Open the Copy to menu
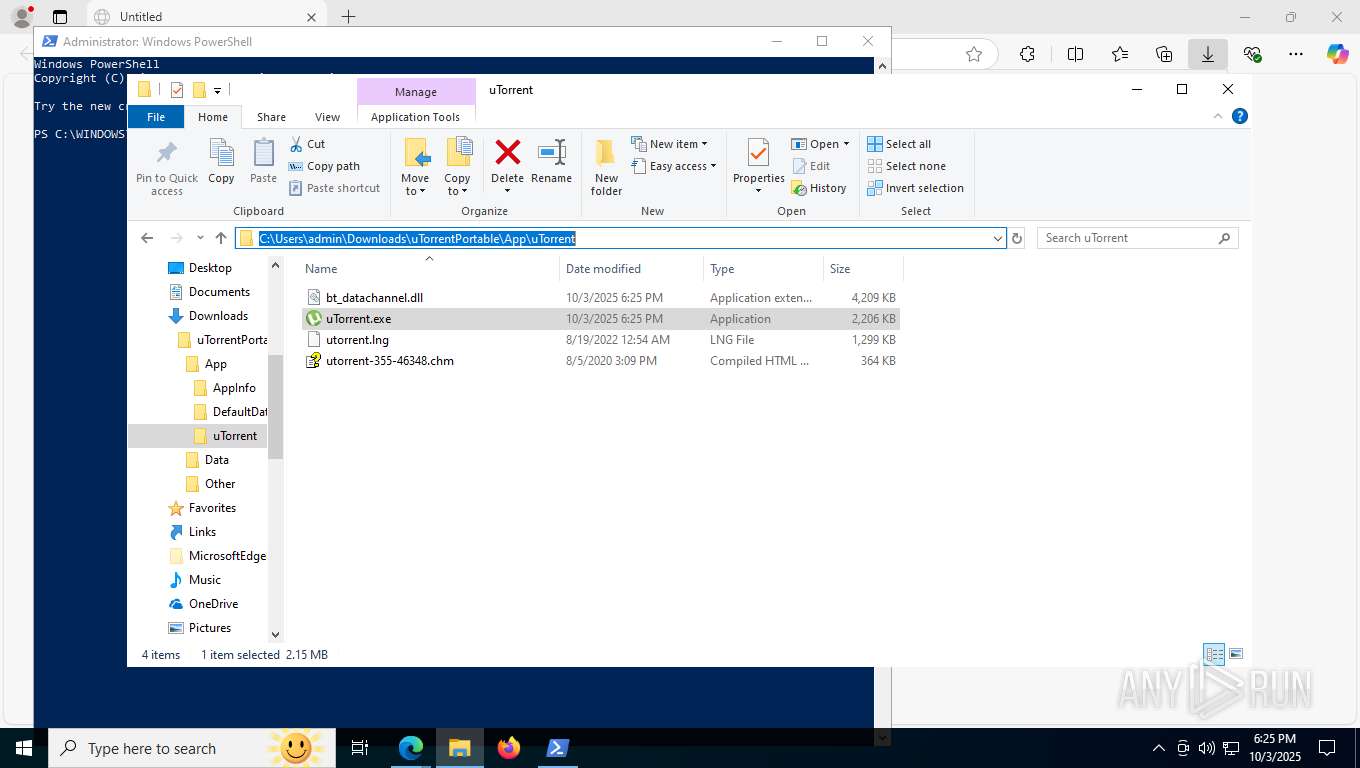This screenshot has width=1360, height=768. [x=457, y=167]
